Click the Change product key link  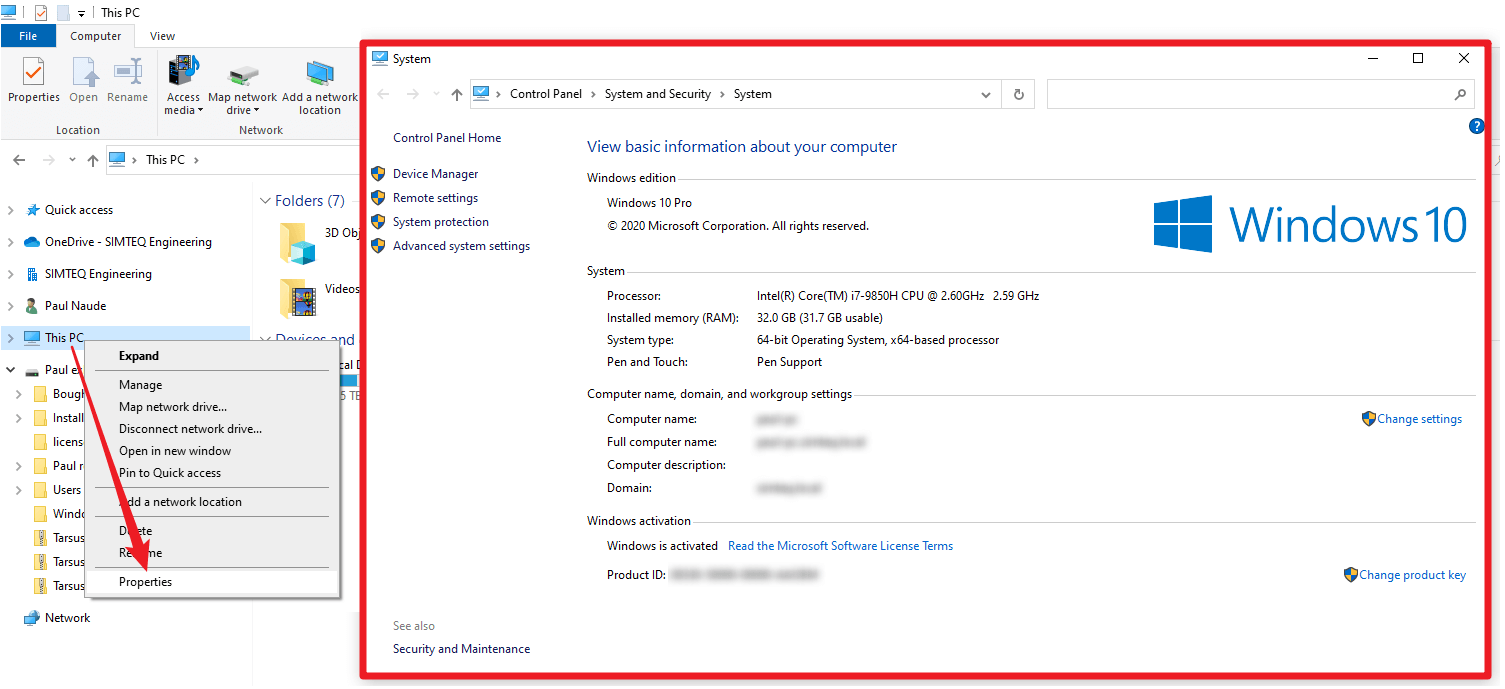1411,575
